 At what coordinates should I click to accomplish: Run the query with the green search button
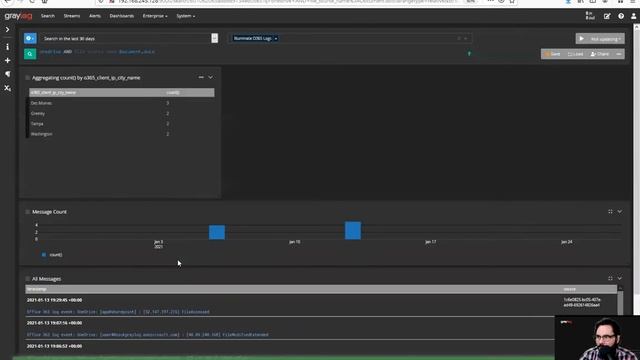pos(30,54)
